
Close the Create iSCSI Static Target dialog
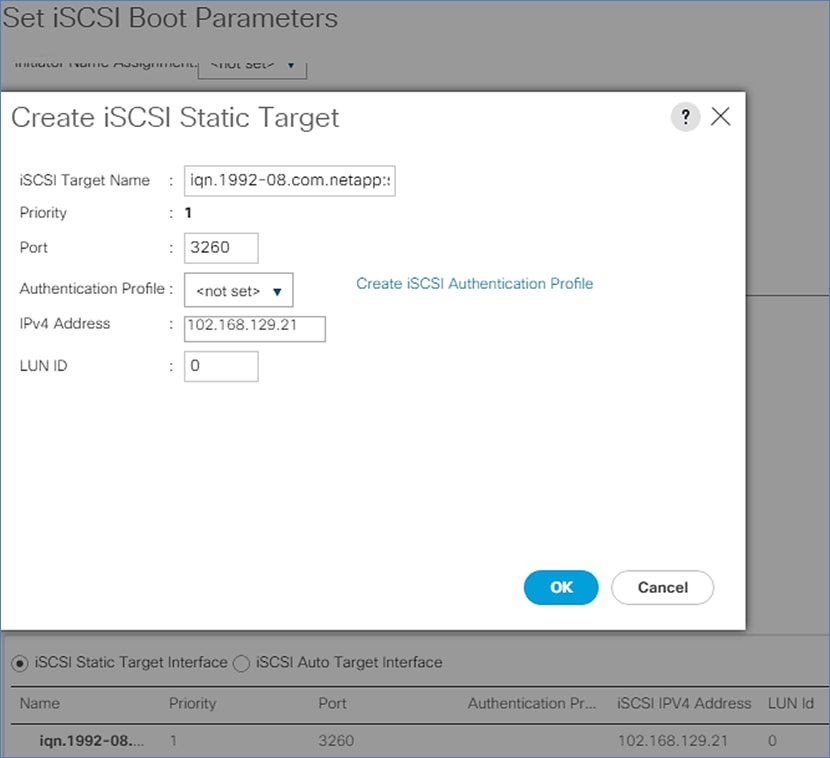click(720, 117)
